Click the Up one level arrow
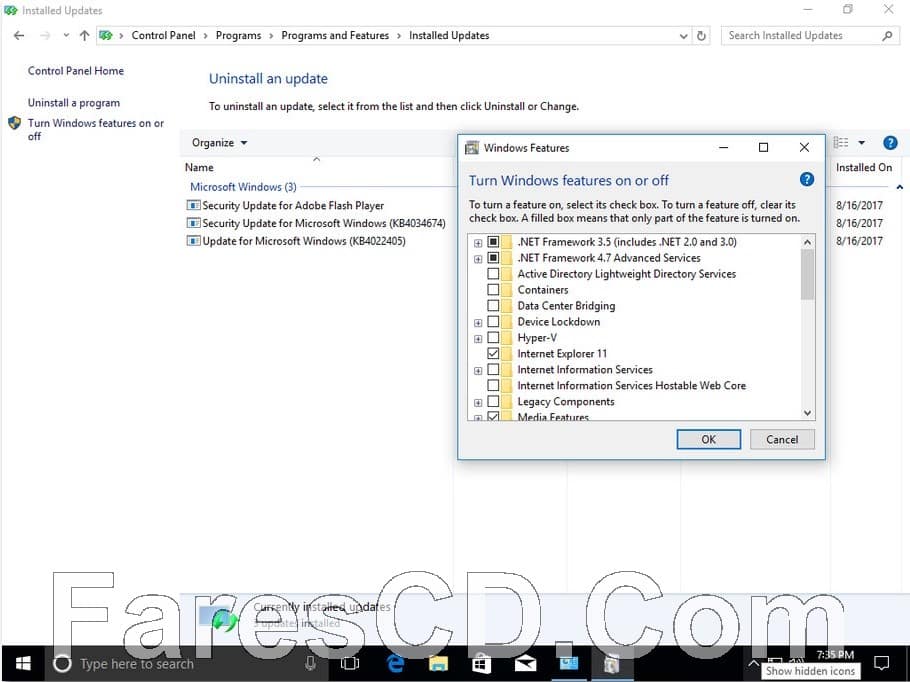 [85, 35]
